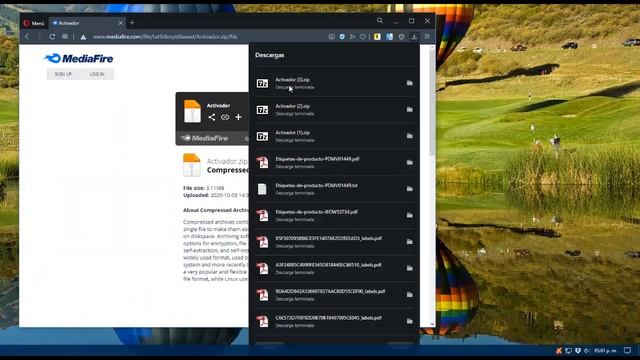Click the Descargas panel heading

click(269, 55)
